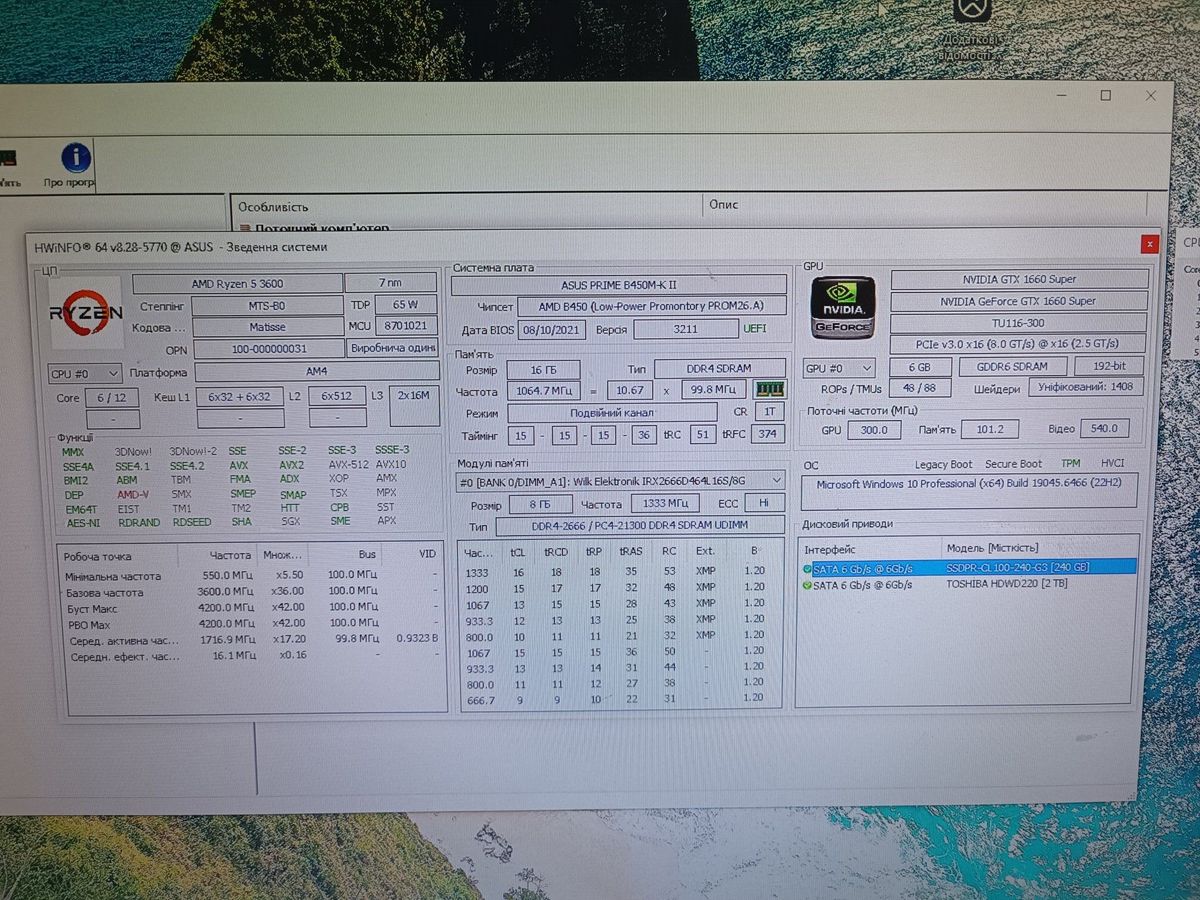Image resolution: width=1200 pixels, height=900 pixels.
Task: Select the SSDPR-CL100-240-G3 drive row
Action: tap(1017, 568)
